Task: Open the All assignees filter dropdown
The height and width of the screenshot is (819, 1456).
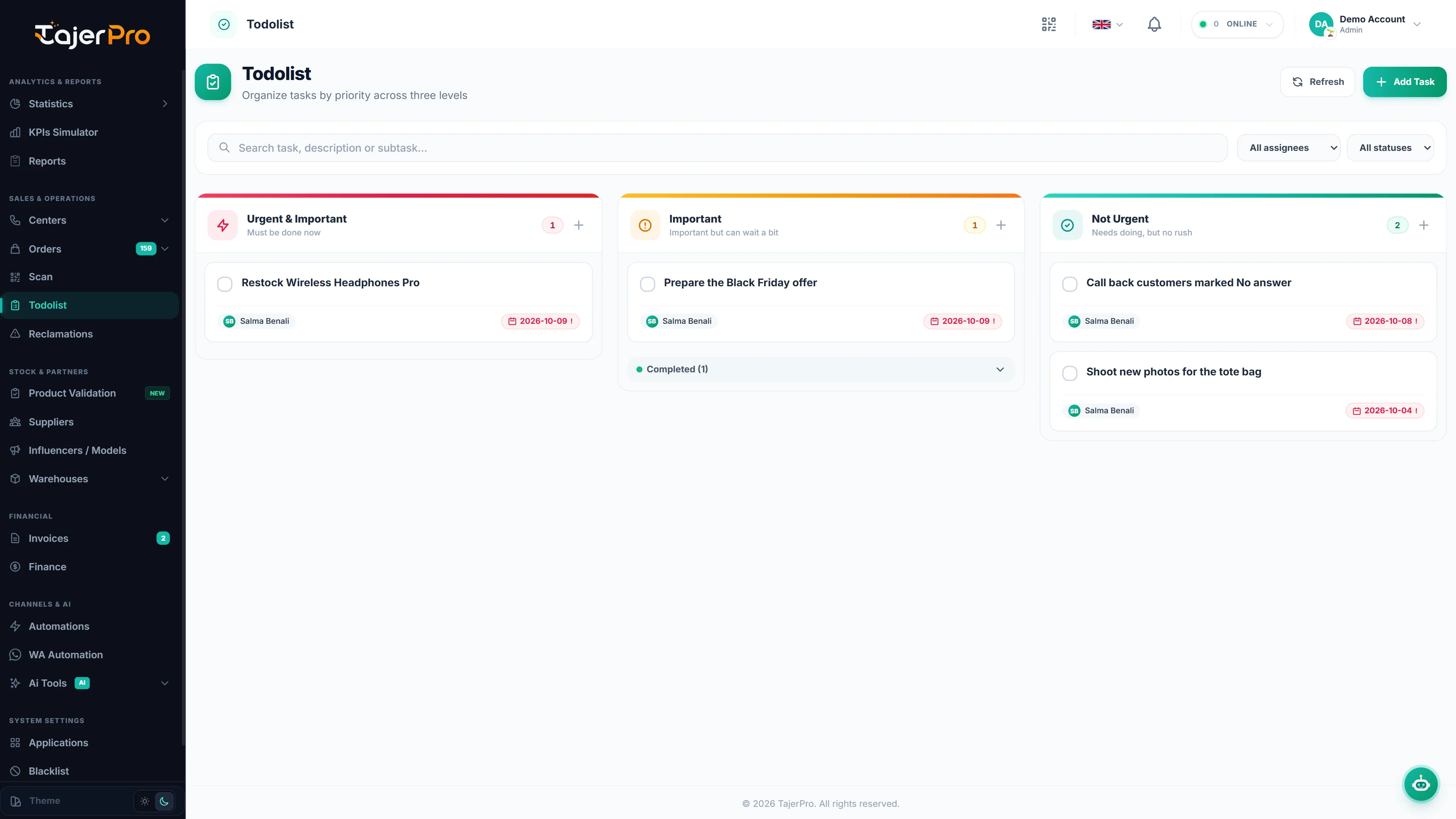Action: click(1289, 147)
